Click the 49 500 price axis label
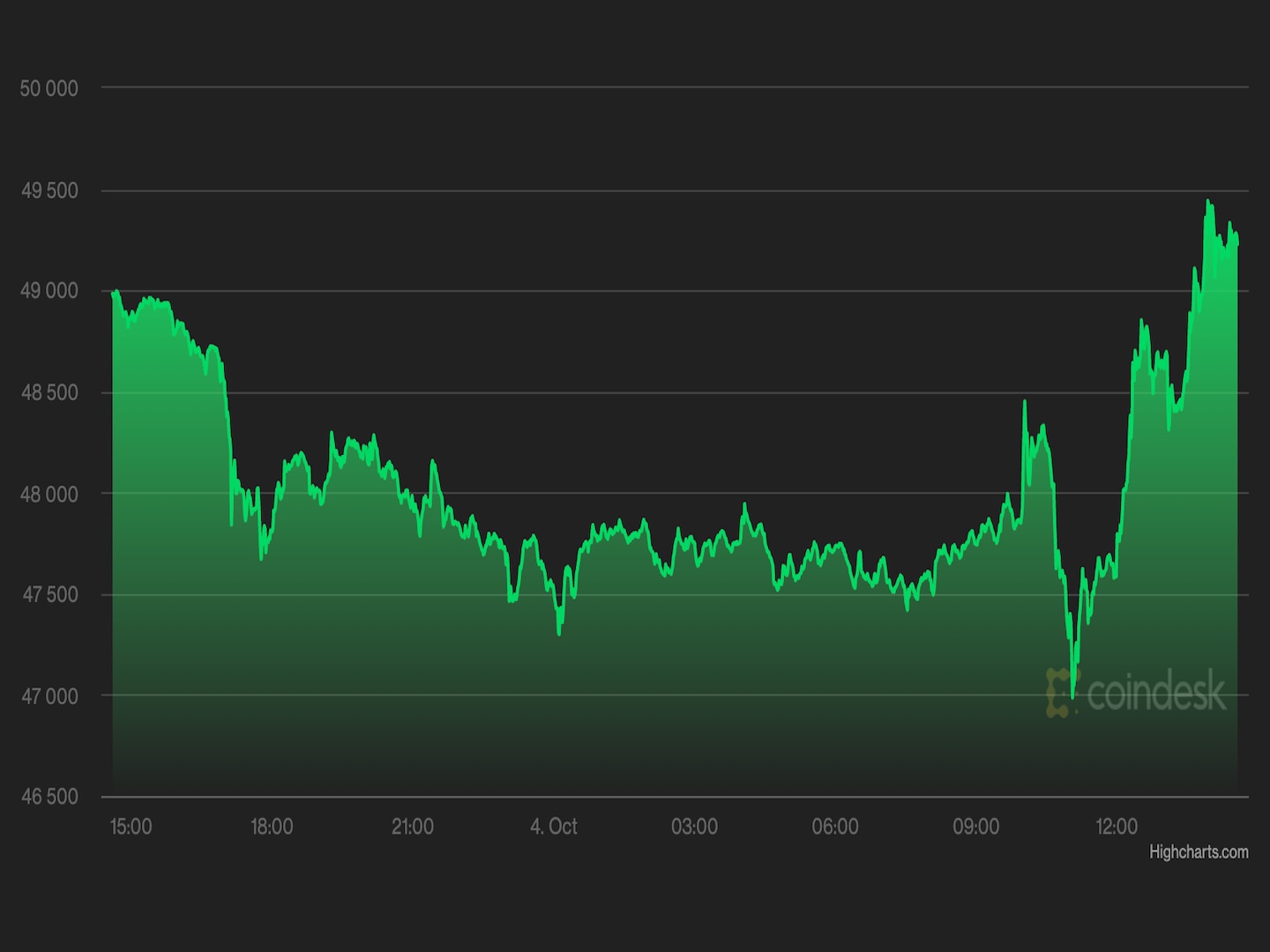The width and height of the screenshot is (1270, 952). point(49,190)
